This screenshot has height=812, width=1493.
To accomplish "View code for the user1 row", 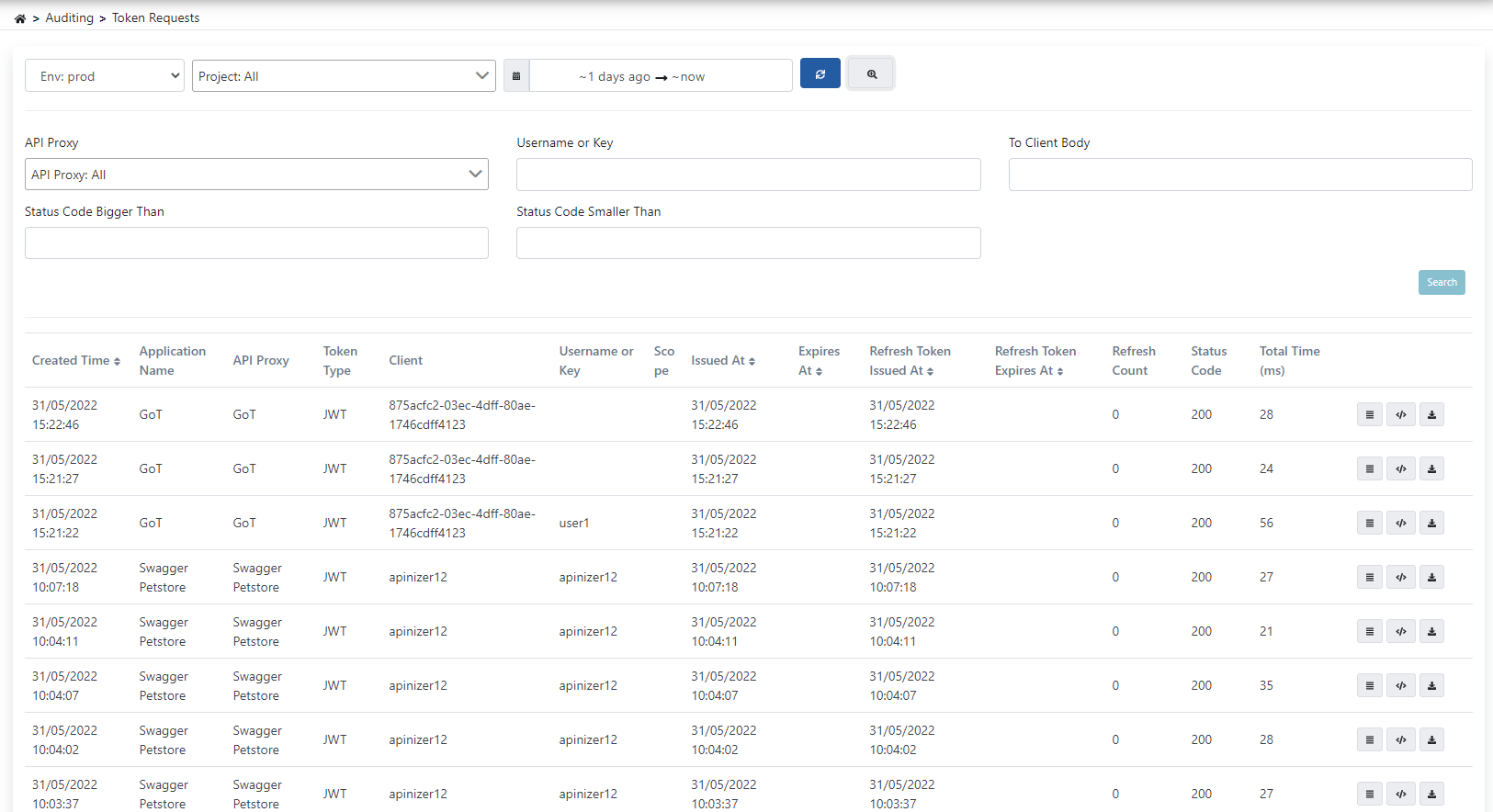I will click(x=1400, y=523).
